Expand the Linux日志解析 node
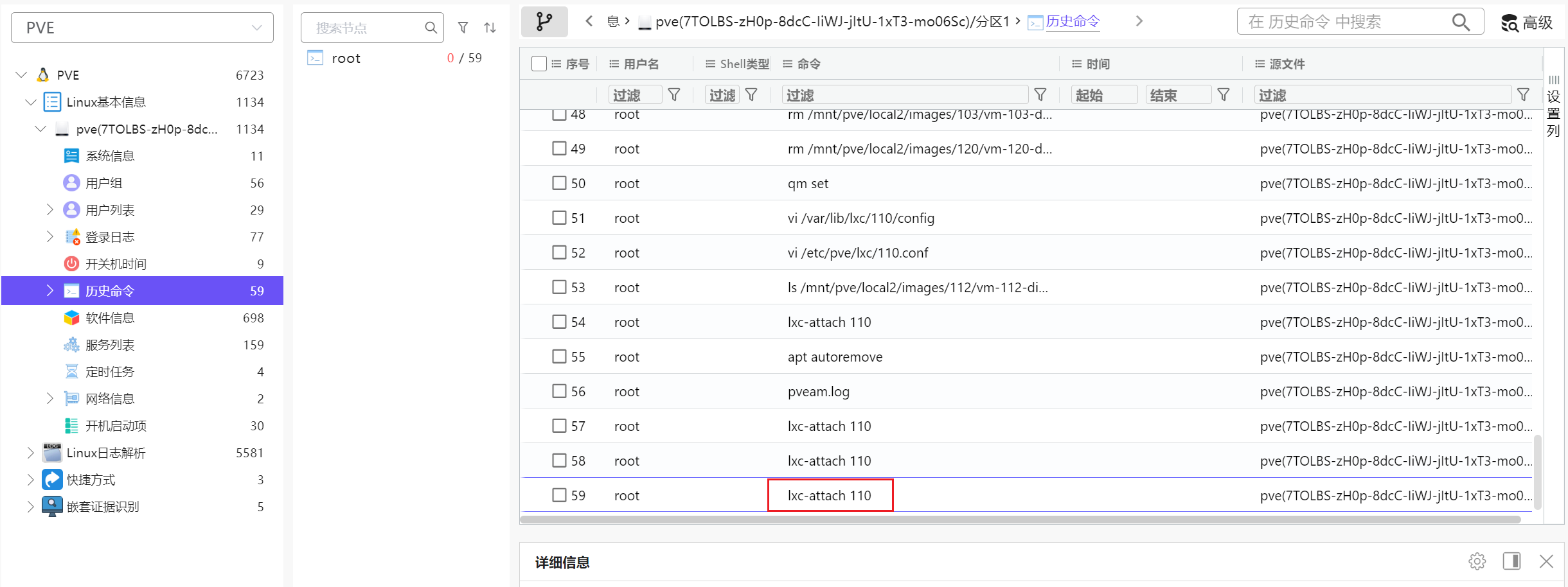This screenshot has width=1568, height=587. point(30,453)
